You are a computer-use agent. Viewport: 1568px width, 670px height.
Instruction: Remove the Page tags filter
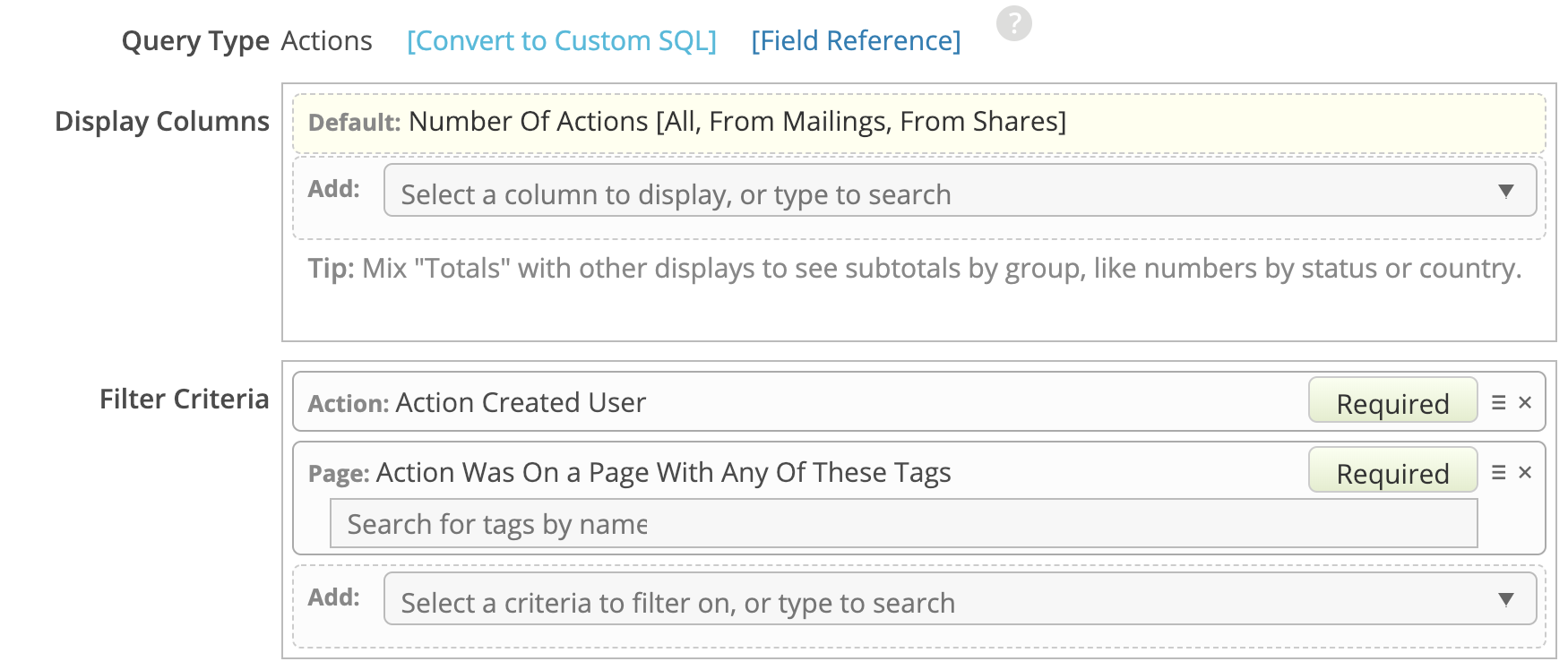[1525, 473]
